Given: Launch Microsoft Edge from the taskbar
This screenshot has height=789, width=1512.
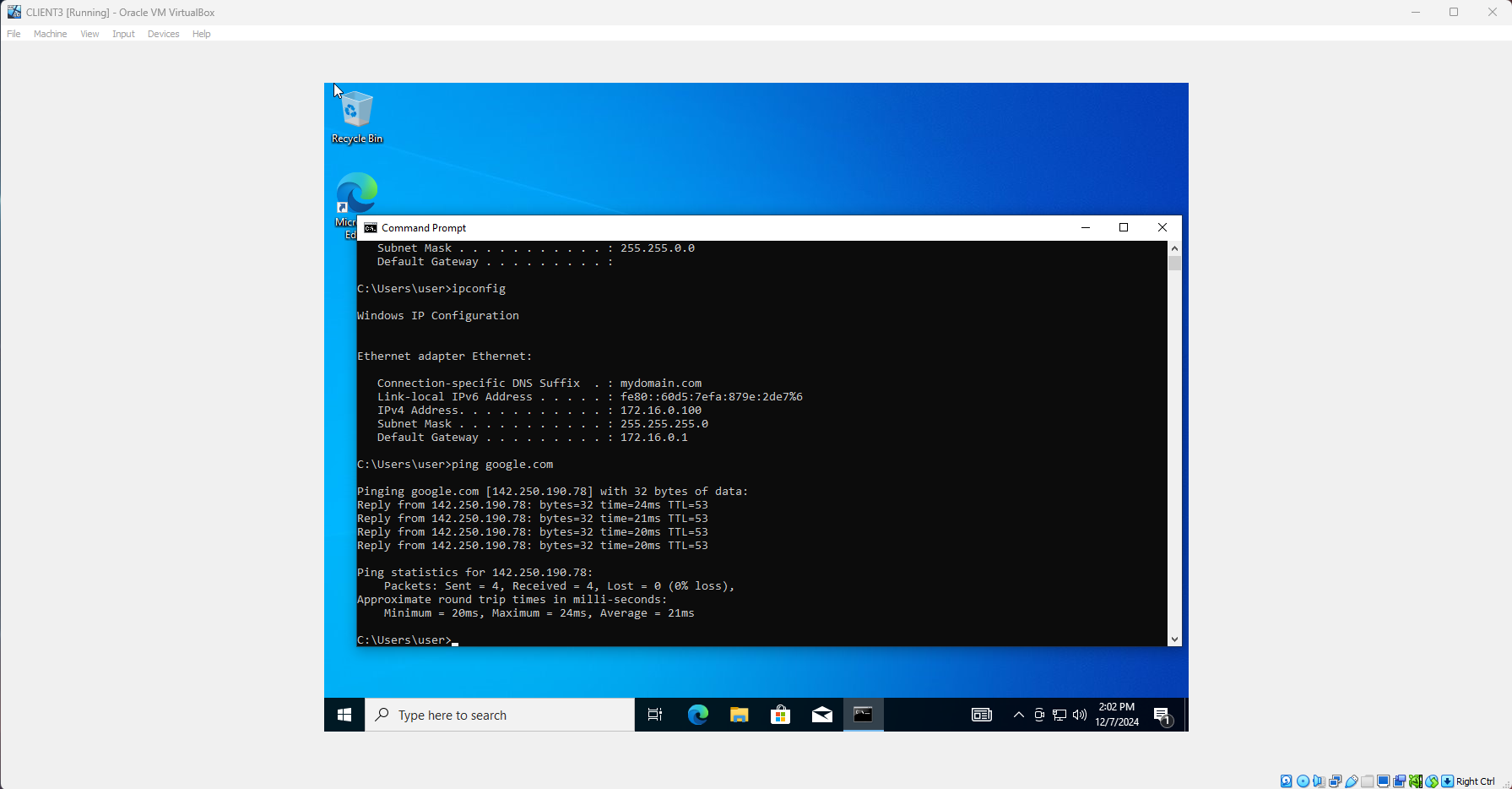Looking at the screenshot, I should pyautogui.click(x=697, y=715).
